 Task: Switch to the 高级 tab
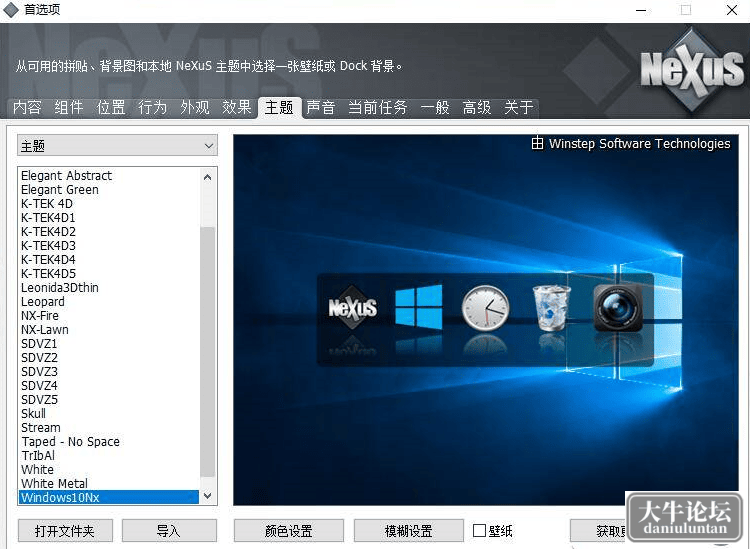click(477, 107)
